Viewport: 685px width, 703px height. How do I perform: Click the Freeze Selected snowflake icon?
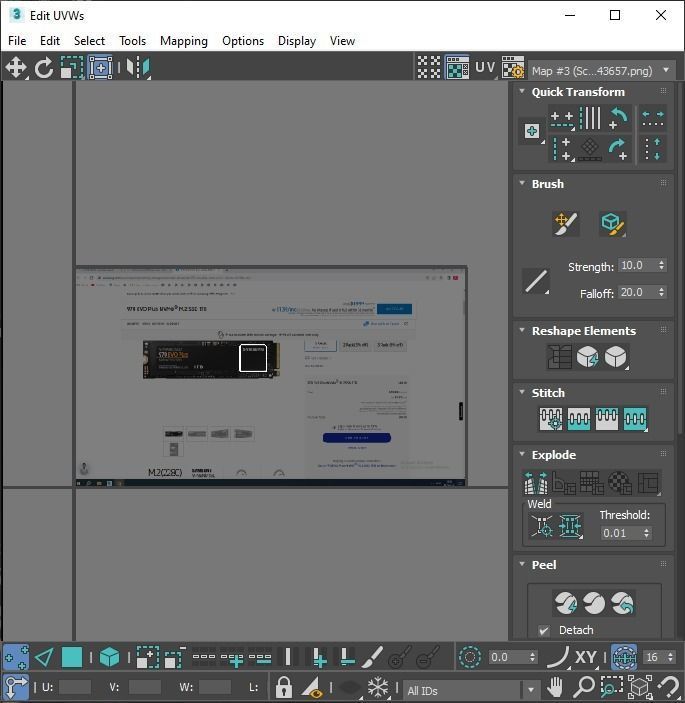click(377, 687)
